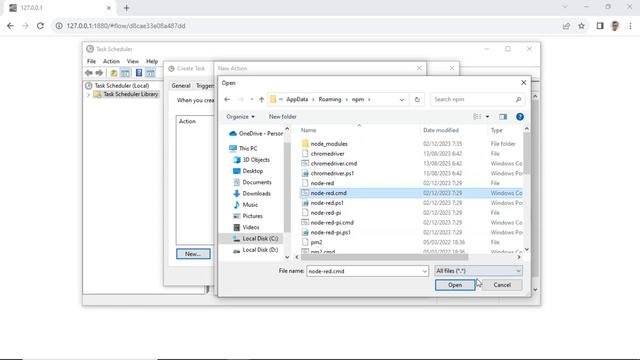
Task: Click the Cancel button
Action: pyautogui.click(x=502, y=285)
